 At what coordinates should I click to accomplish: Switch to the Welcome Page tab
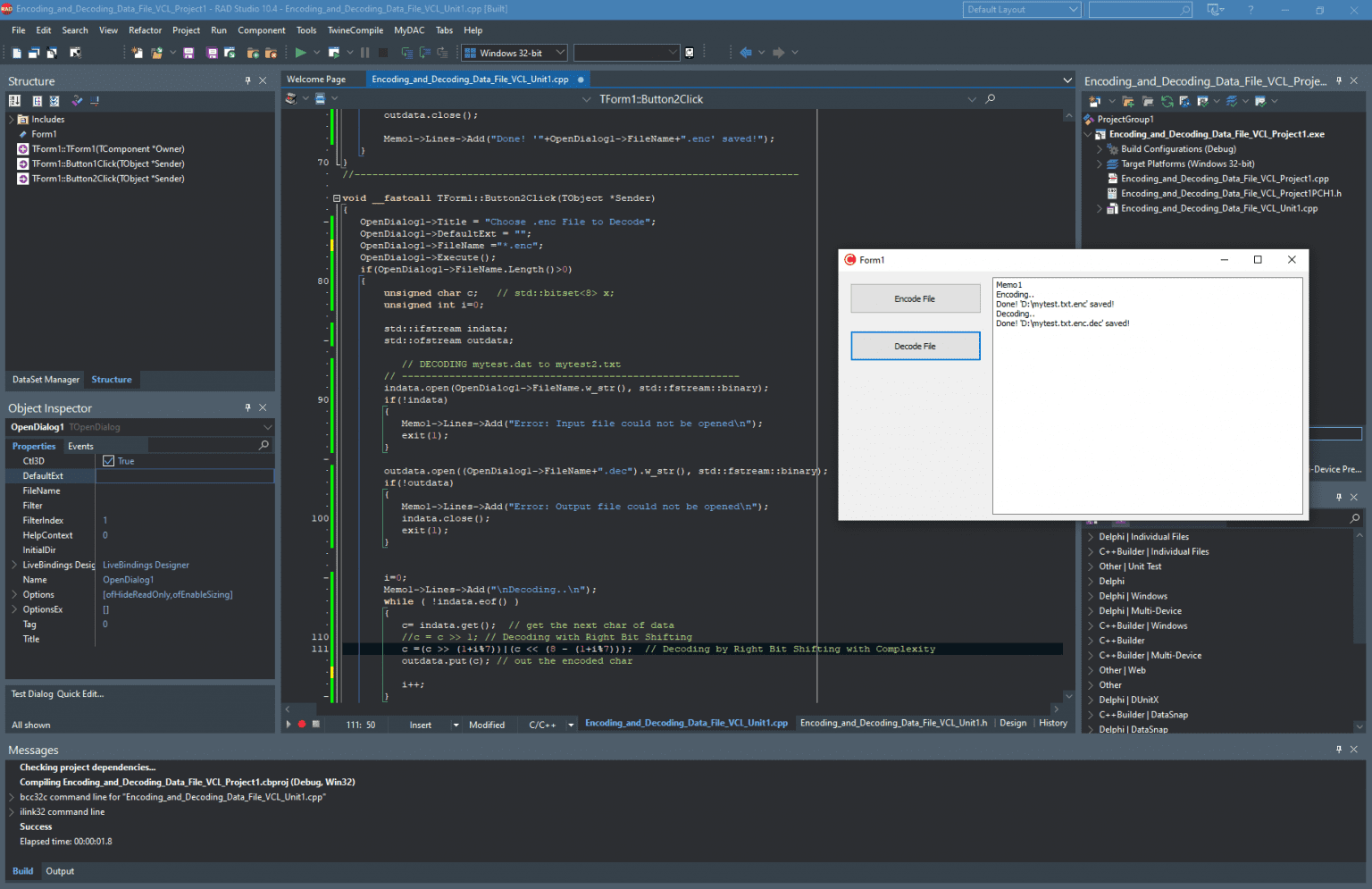click(x=316, y=80)
